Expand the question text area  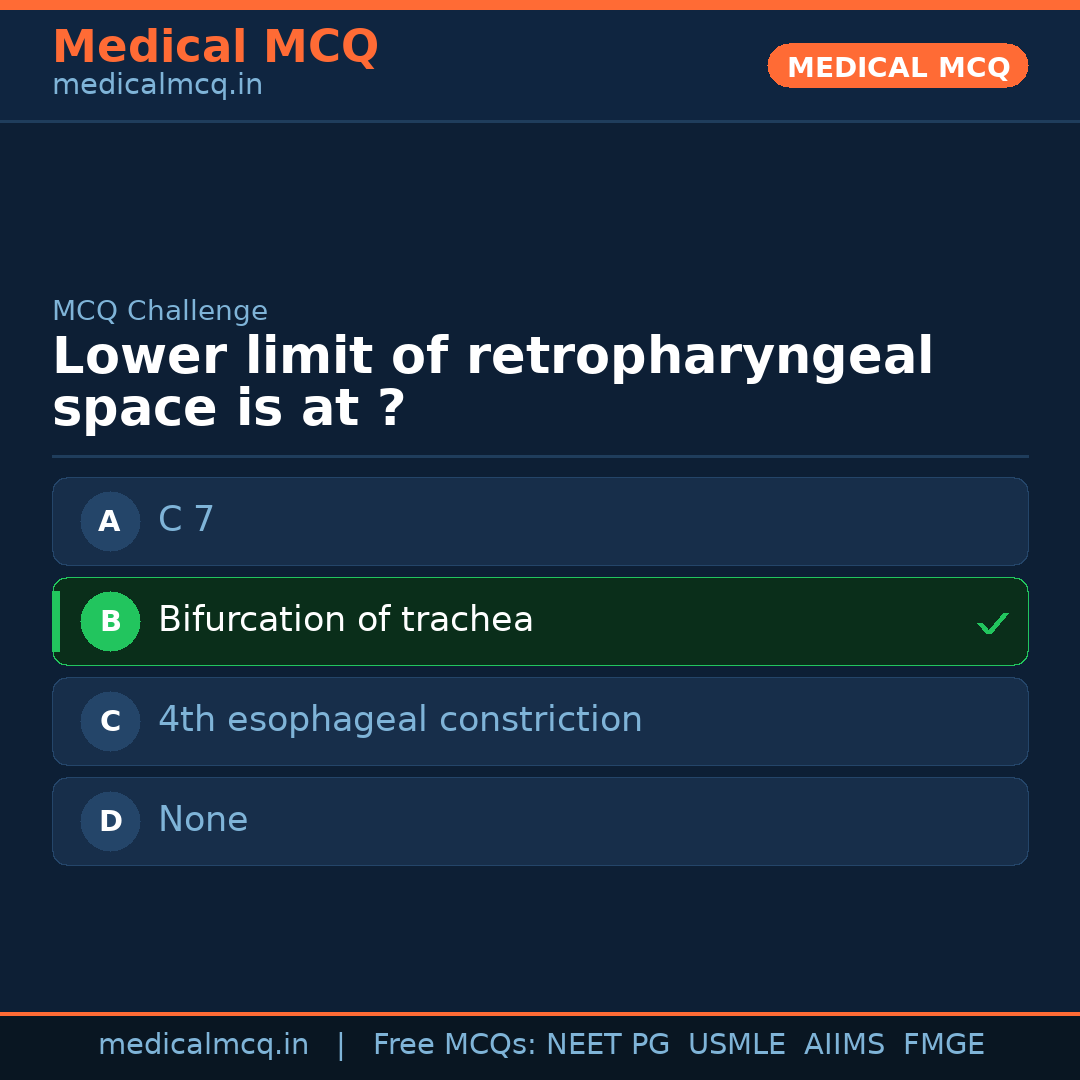coord(493,380)
